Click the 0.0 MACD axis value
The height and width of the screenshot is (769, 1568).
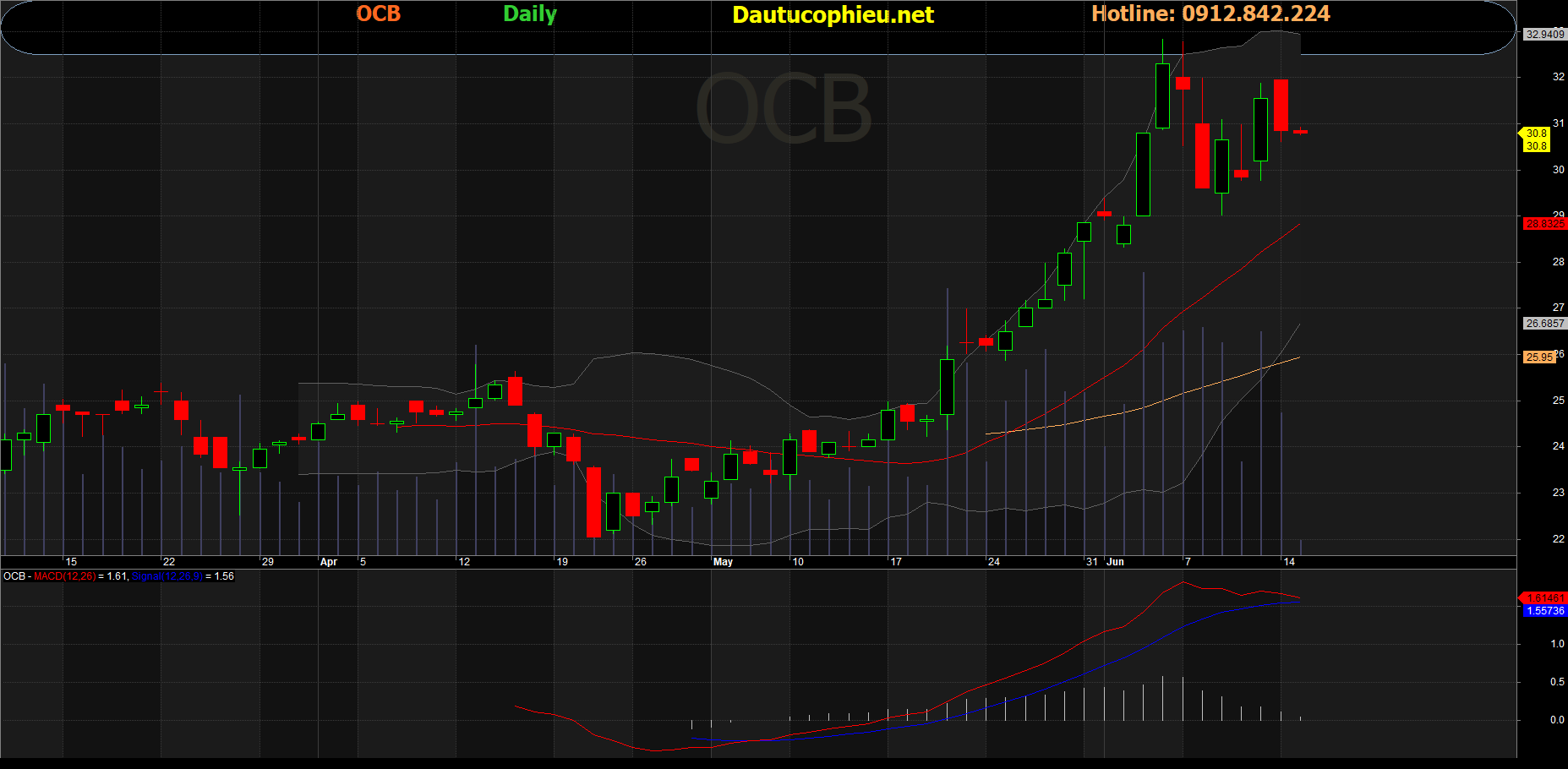(x=1557, y=720)
